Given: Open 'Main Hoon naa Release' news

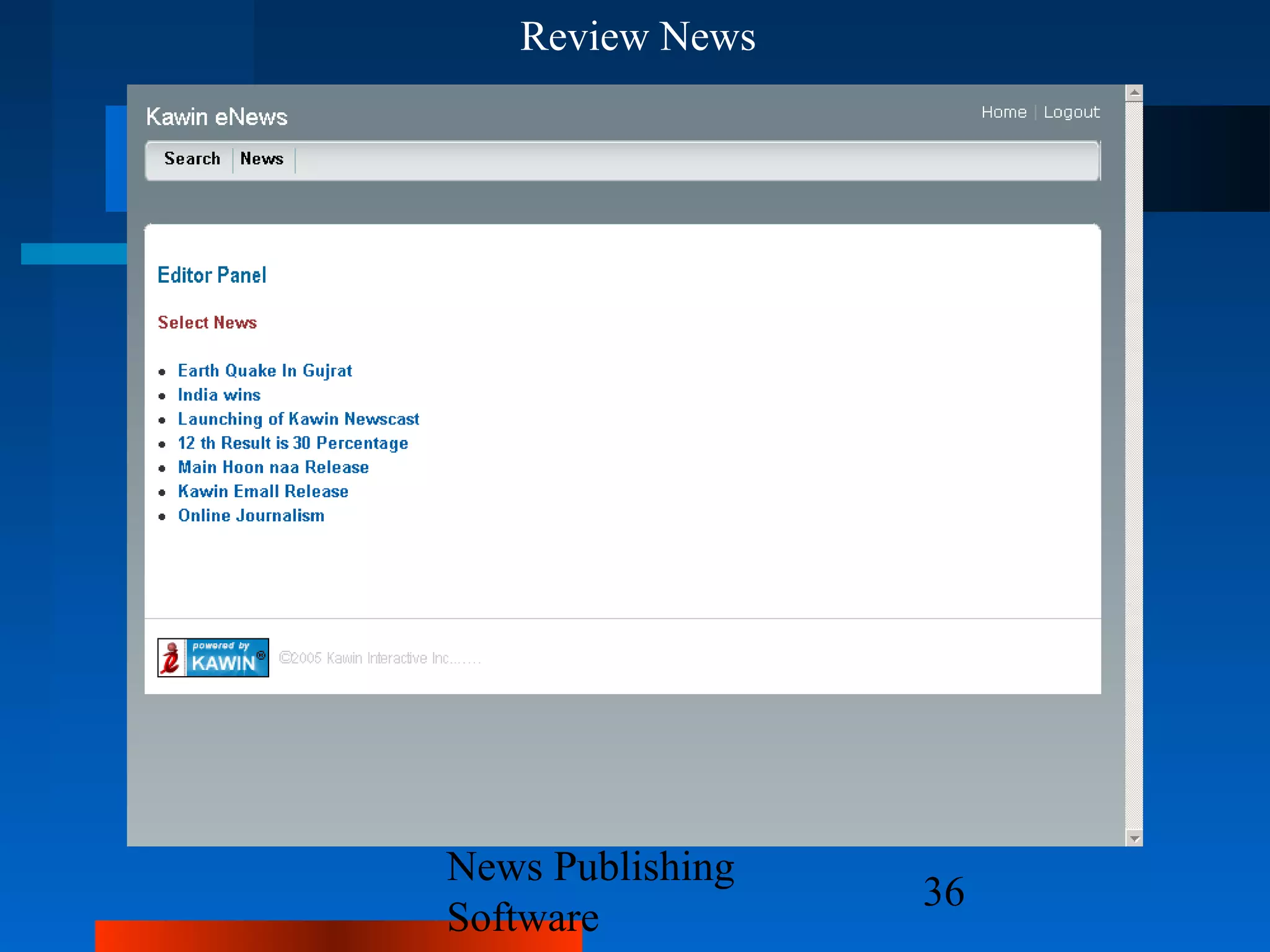Looking at the screenshot, I should pos(273,467).
